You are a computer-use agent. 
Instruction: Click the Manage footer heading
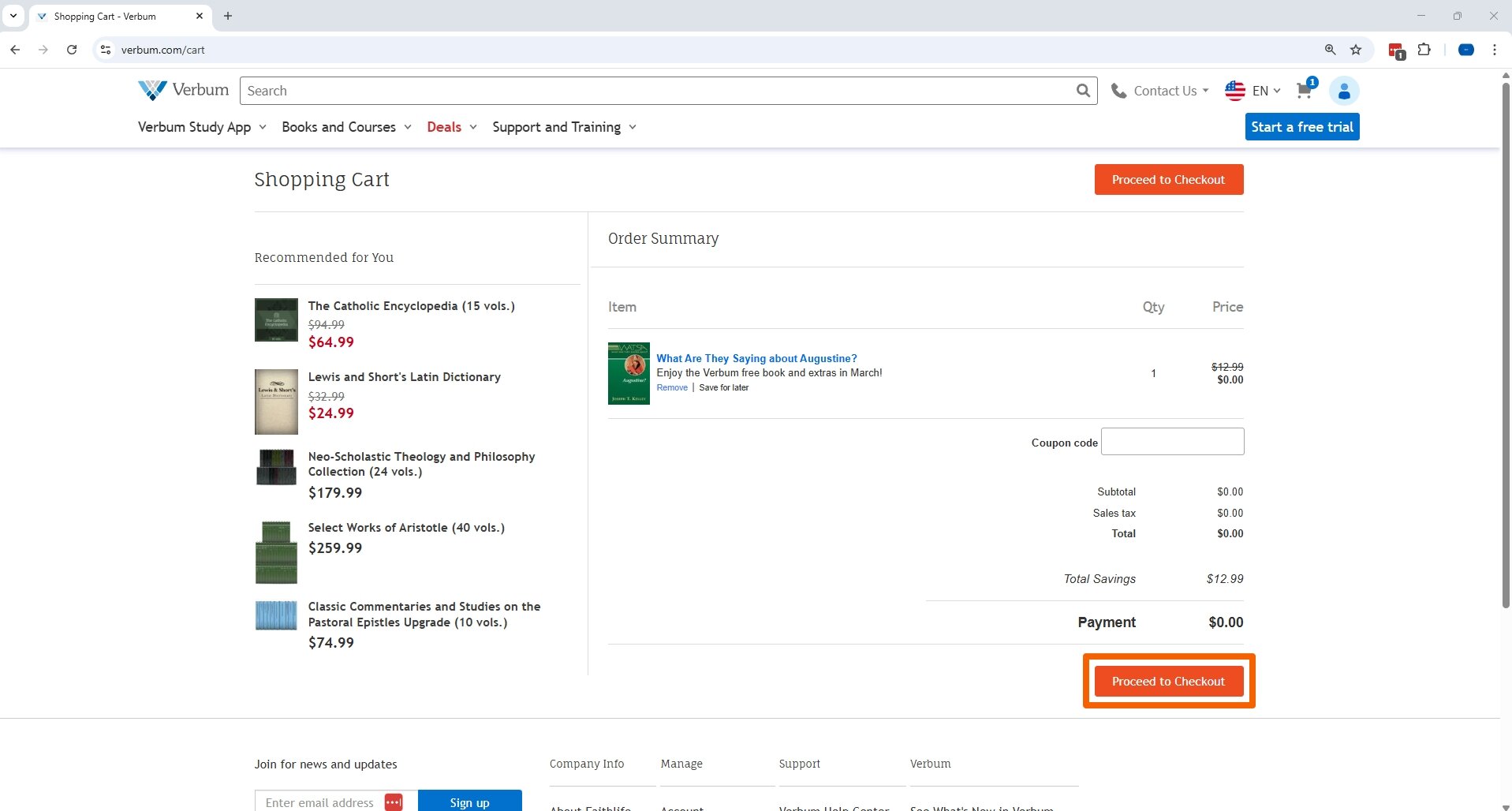point(681,764)
